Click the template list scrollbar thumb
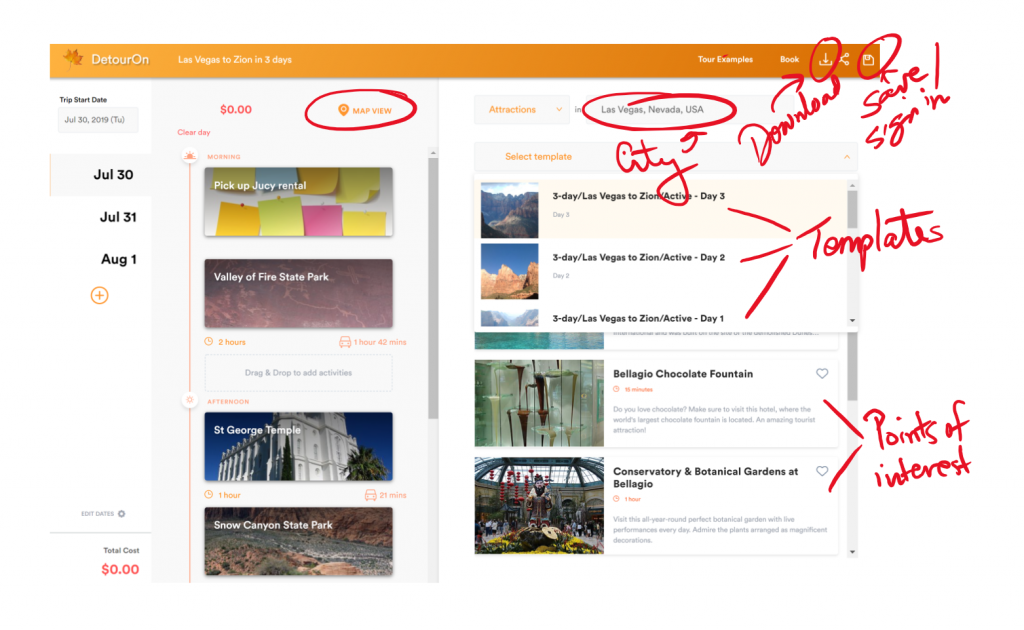Screen dimensions: 1024x630 [x=852, y=209]
